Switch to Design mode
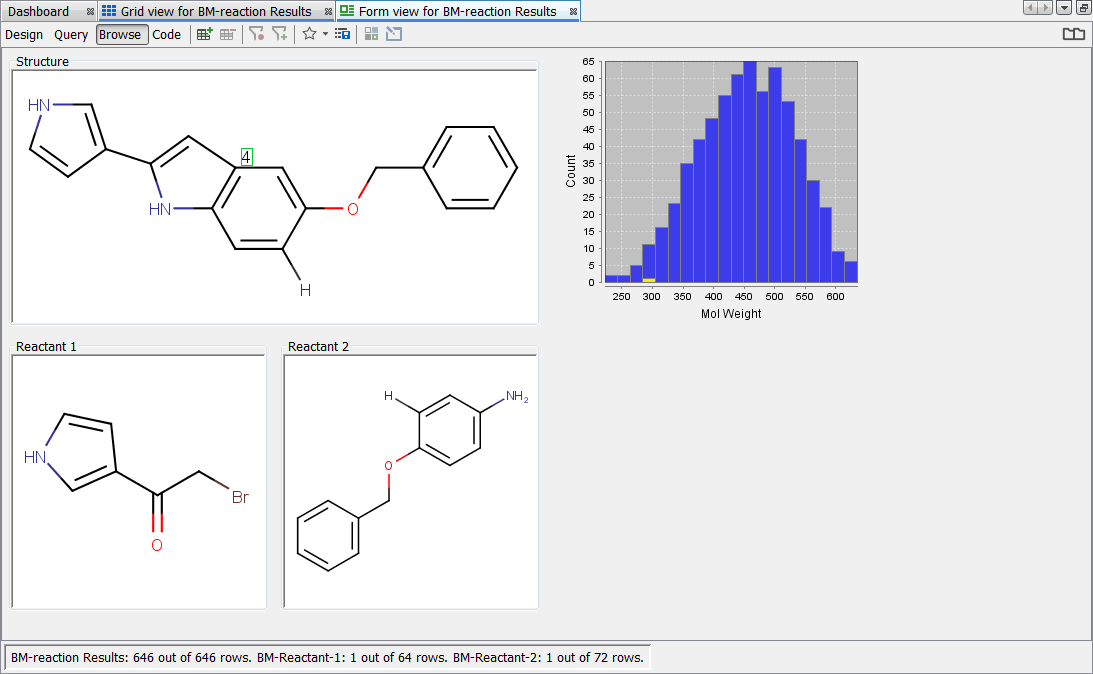Image resolution: width=1093 pixels, height=674 pixels. (24, 35)
